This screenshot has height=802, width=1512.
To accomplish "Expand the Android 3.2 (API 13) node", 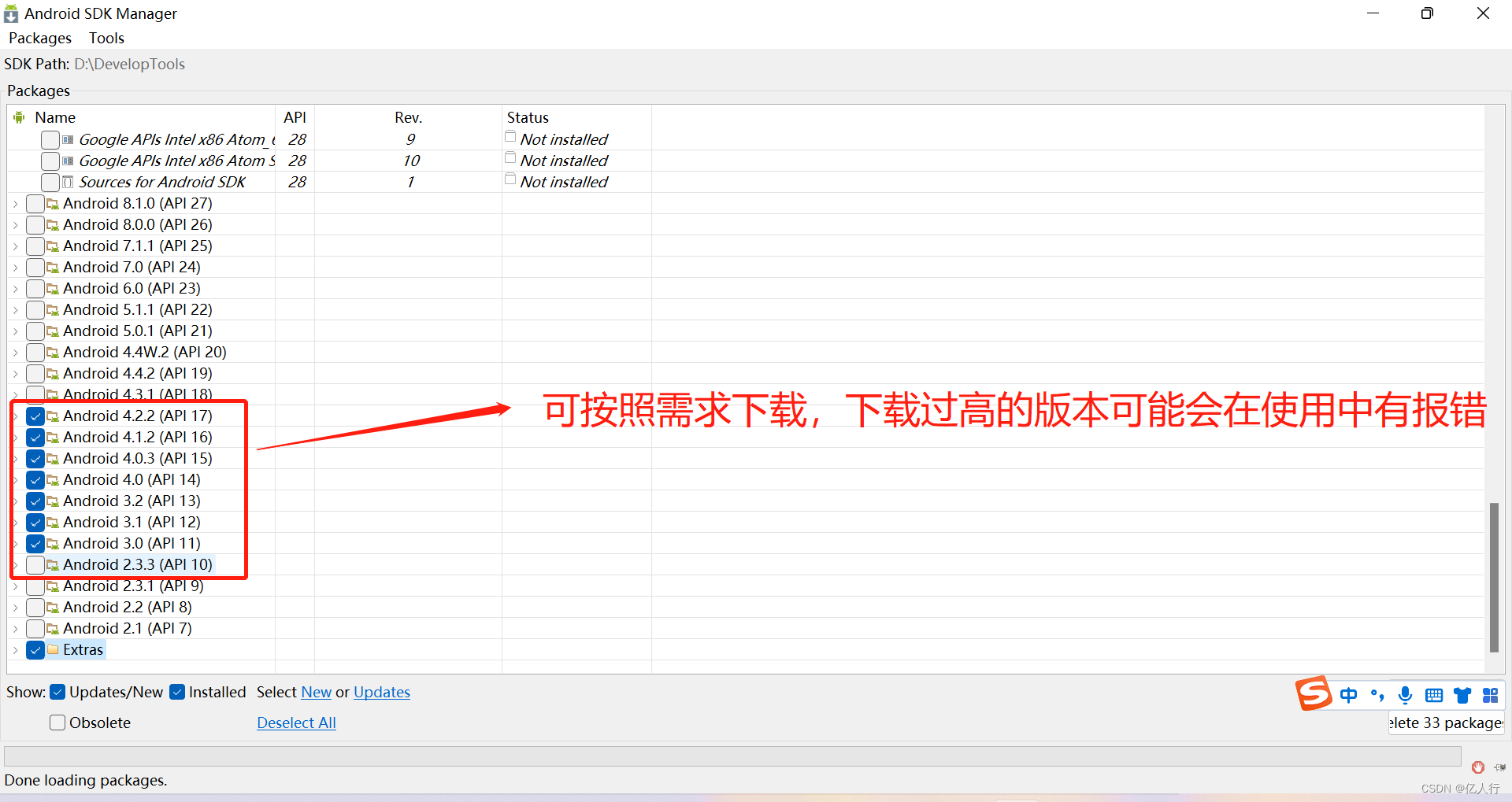I will [15, 501].
